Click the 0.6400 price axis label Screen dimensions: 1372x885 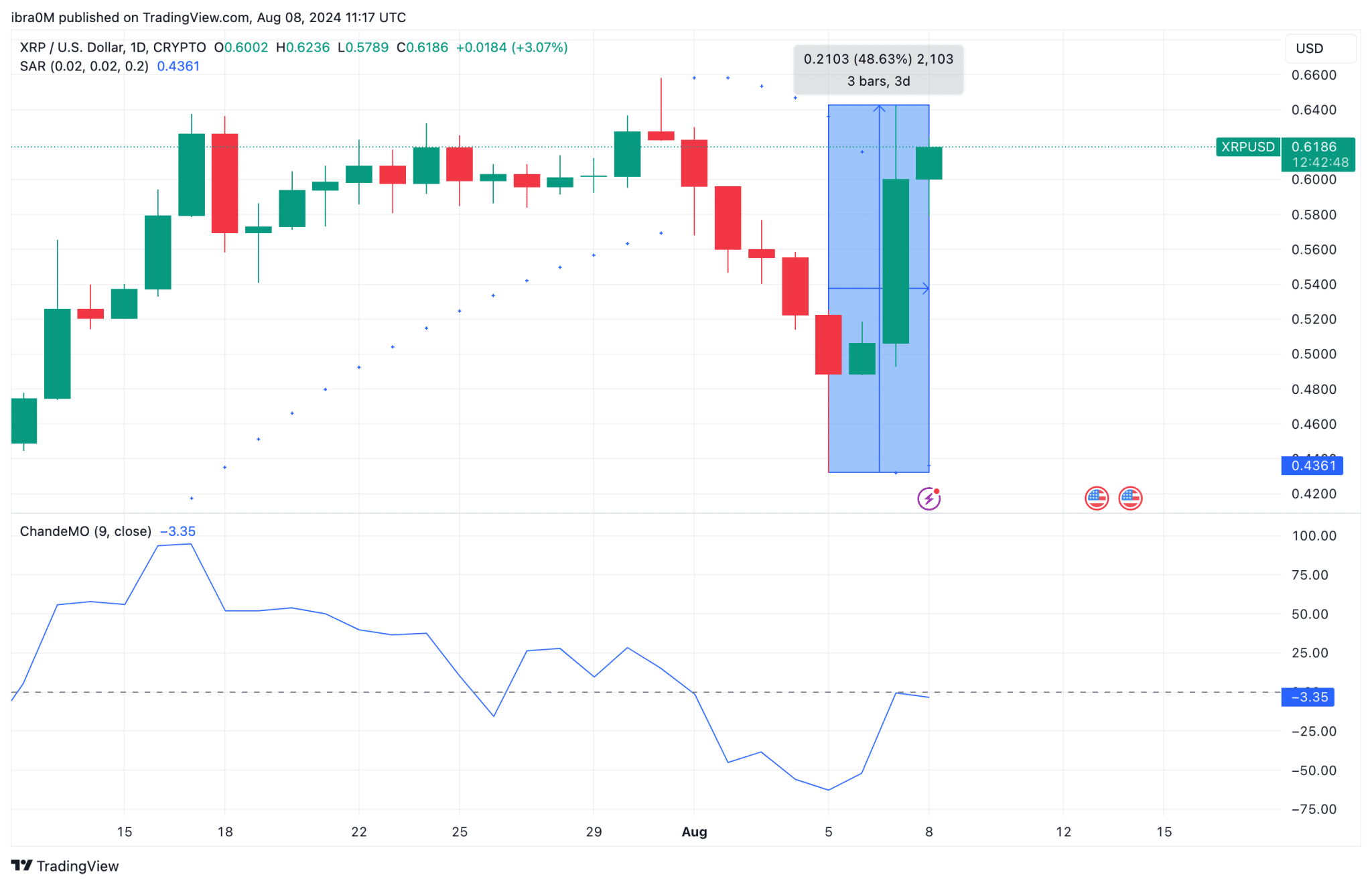pos(1314,110)
